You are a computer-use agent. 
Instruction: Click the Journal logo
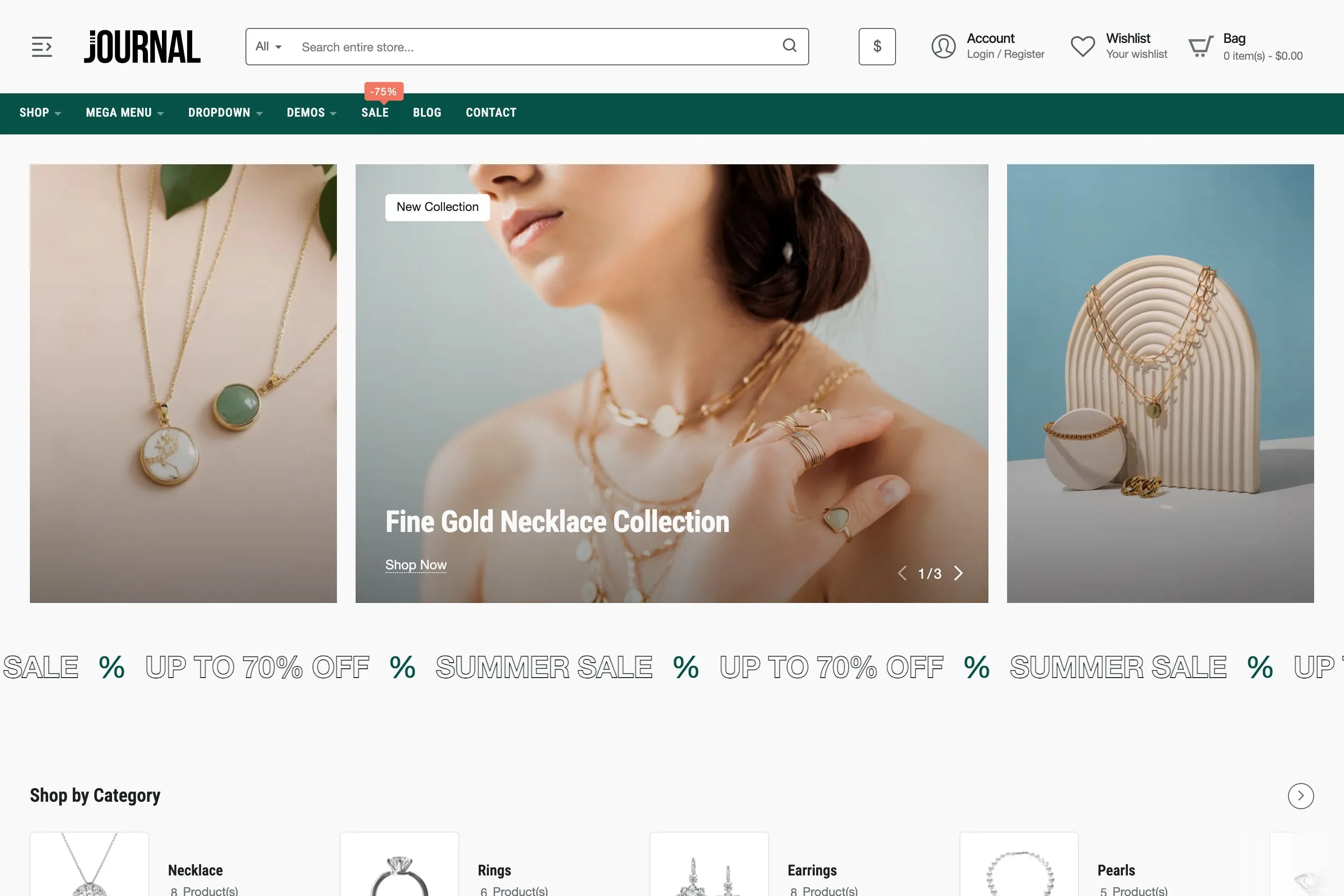click(x=142, y=46)
